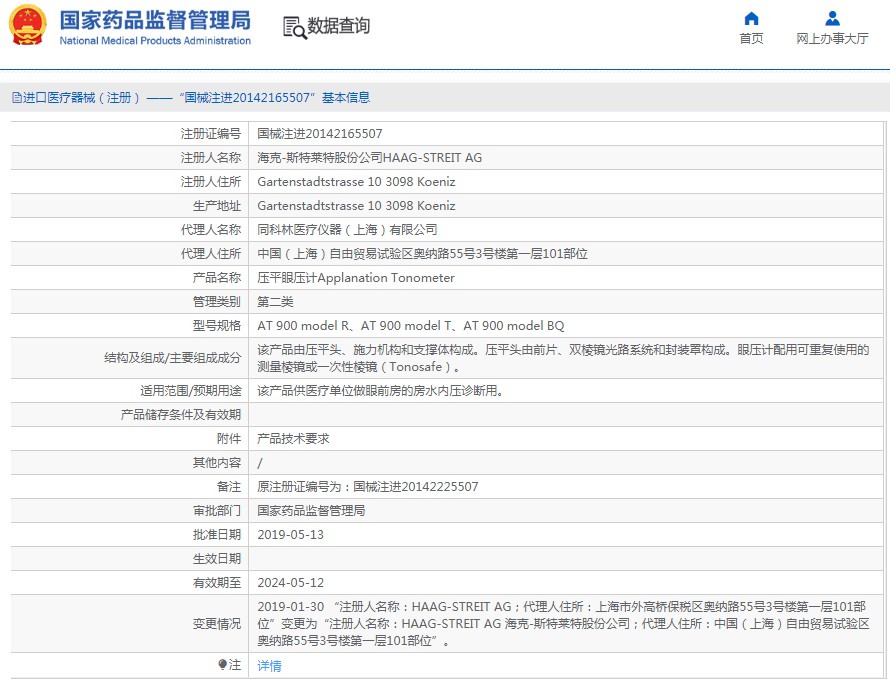Click the 注册人名称 row label

point(211,158)
